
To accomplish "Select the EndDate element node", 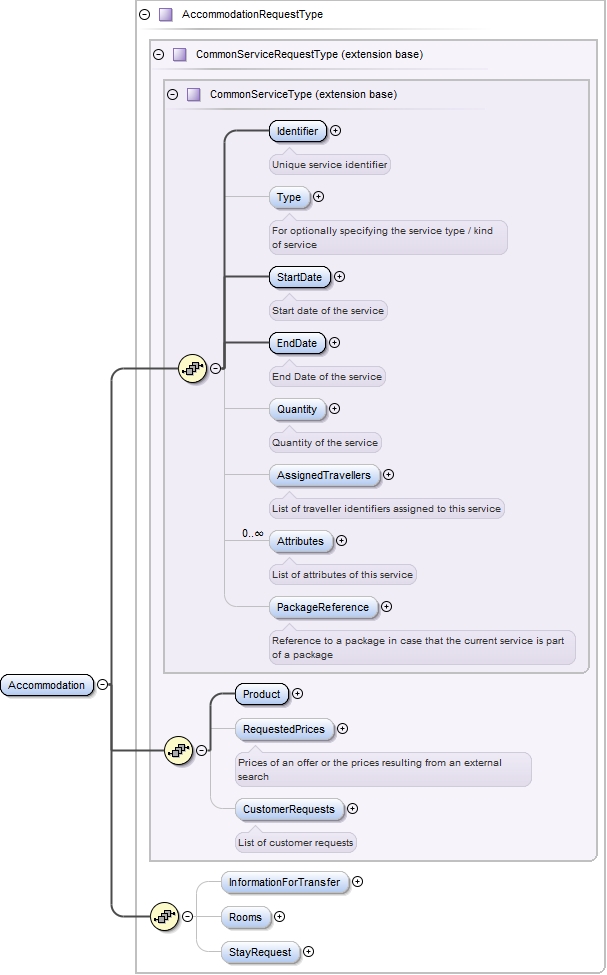I will tap(297, 343).
